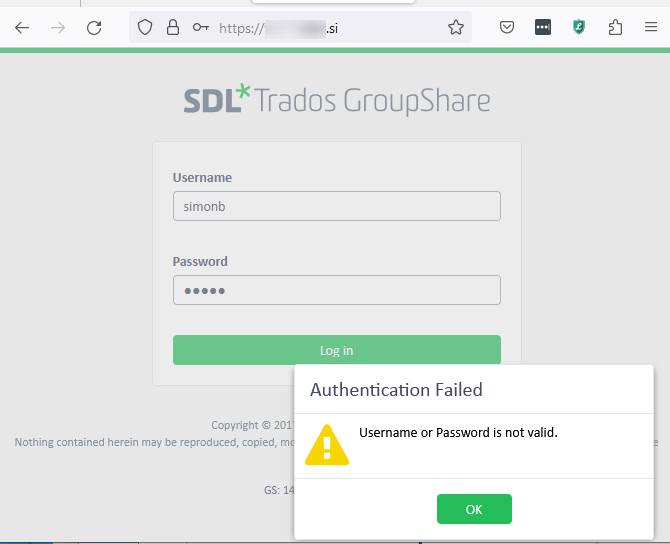Click the "Password" field label
The height and width of the screenshot is (544, 670).
pyautogui.click(x=200, y=262)
